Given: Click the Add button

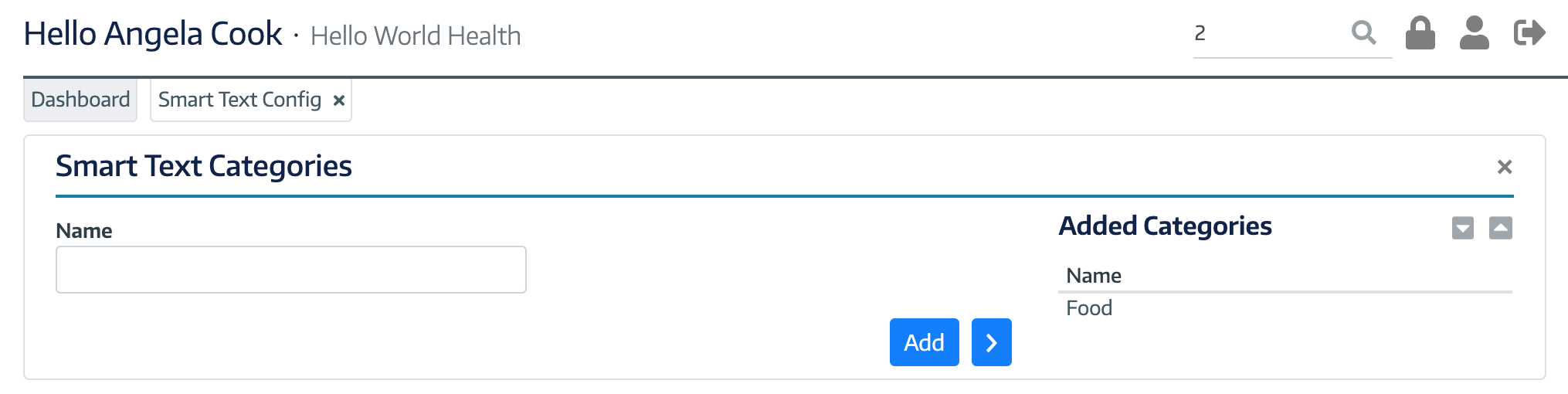Looking at the screenshot, I should (x=924, y=342).
